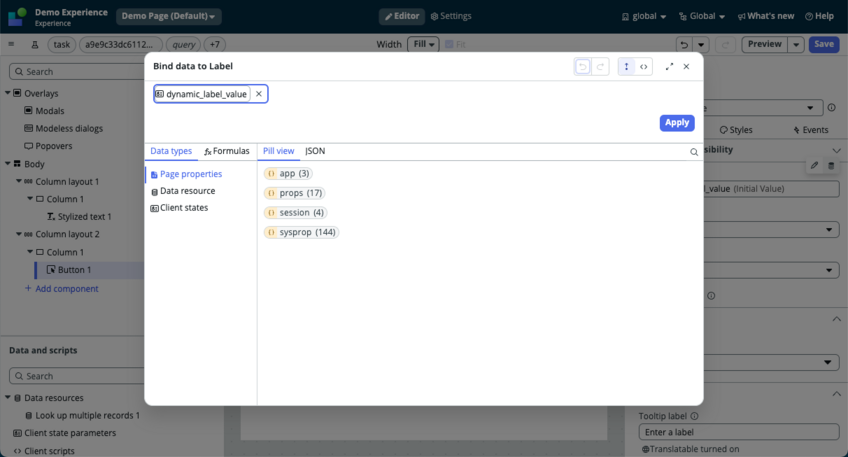This screenshot has width=848, height=457.
Task: Select Look up multiple records 1
Action: pos(83,415)
